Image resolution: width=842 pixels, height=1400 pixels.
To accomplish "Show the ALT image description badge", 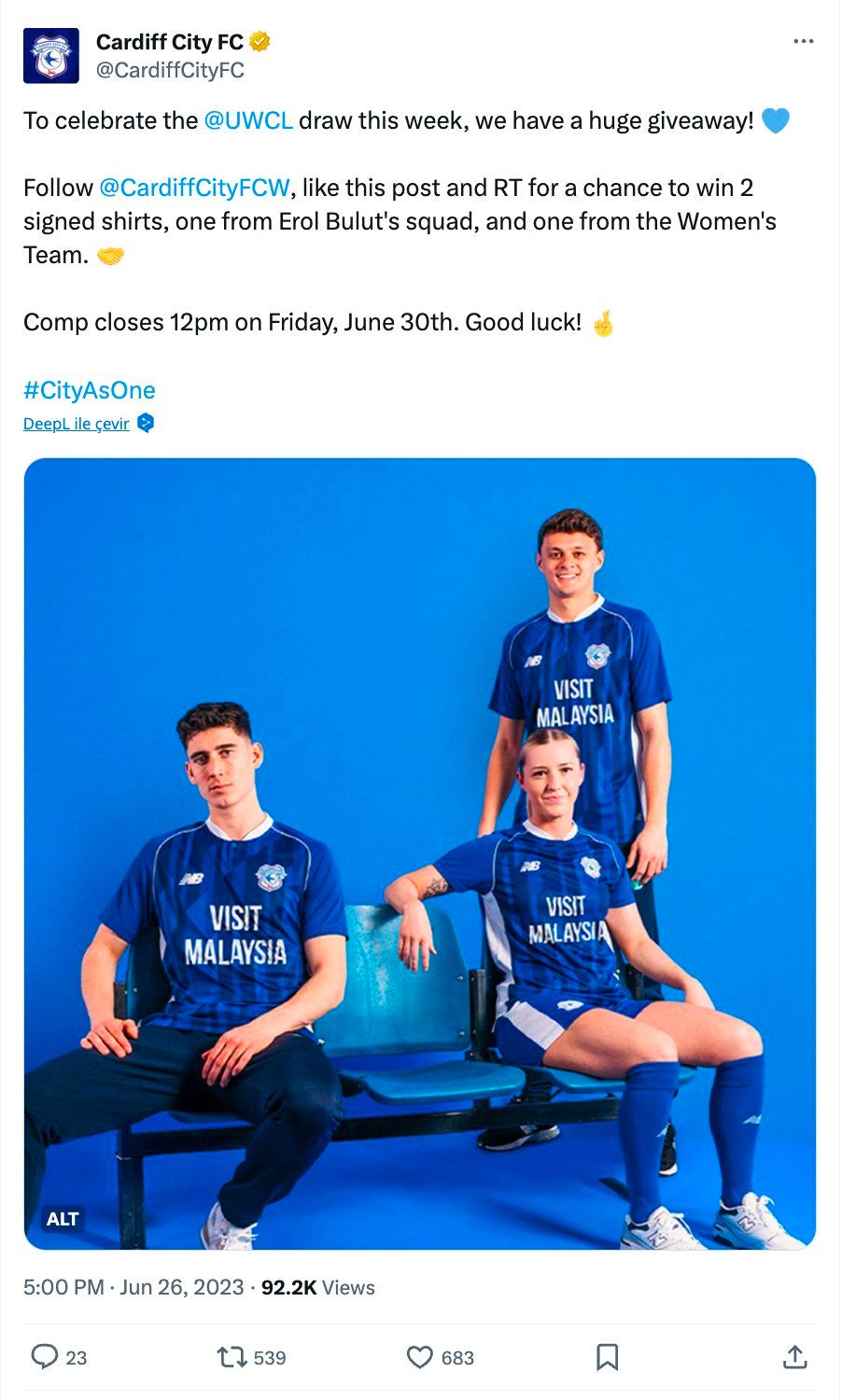I will pos(63,1219).
